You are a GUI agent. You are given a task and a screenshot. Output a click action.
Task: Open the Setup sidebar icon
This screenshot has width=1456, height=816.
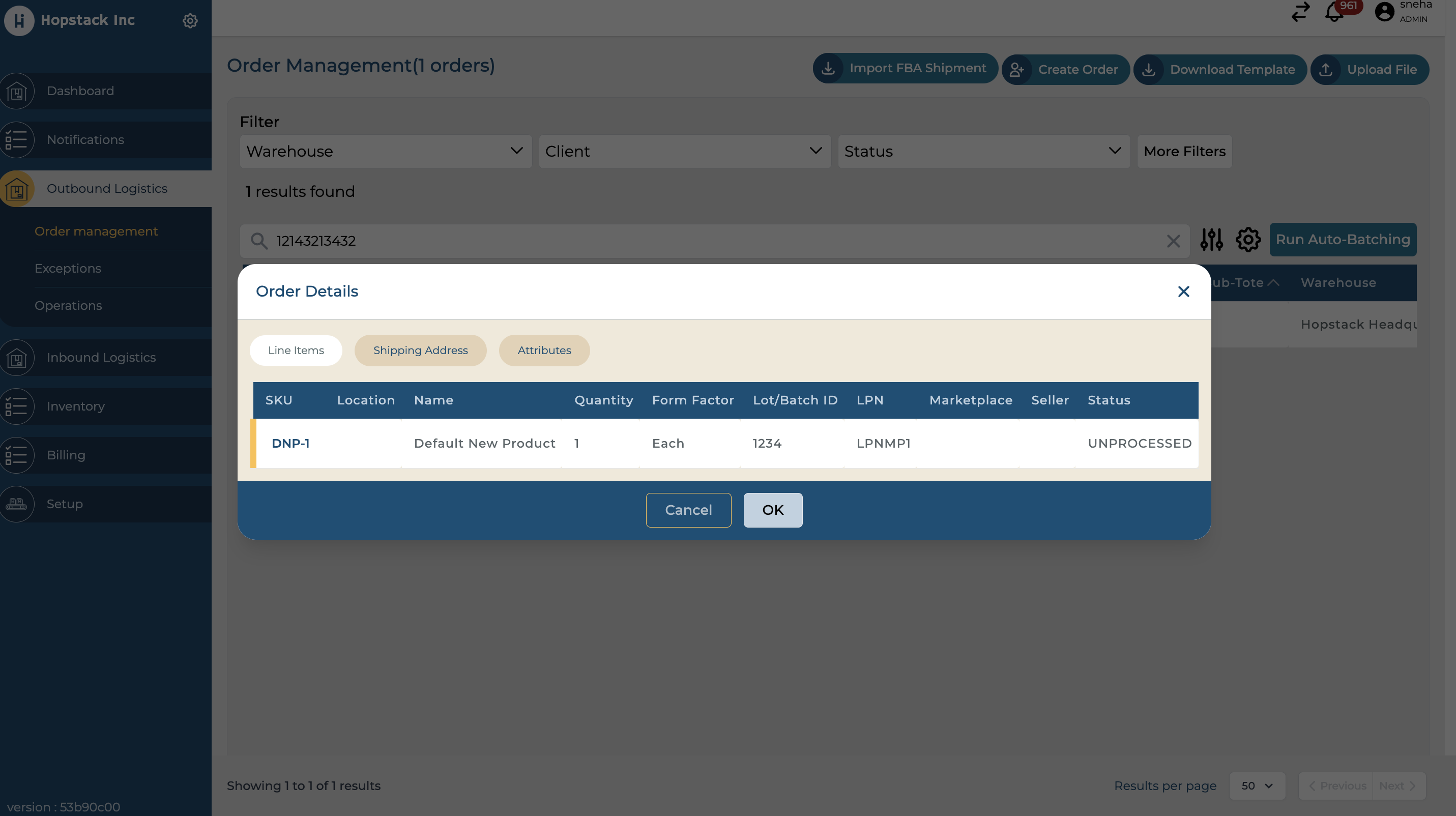(x=16, y=504)
